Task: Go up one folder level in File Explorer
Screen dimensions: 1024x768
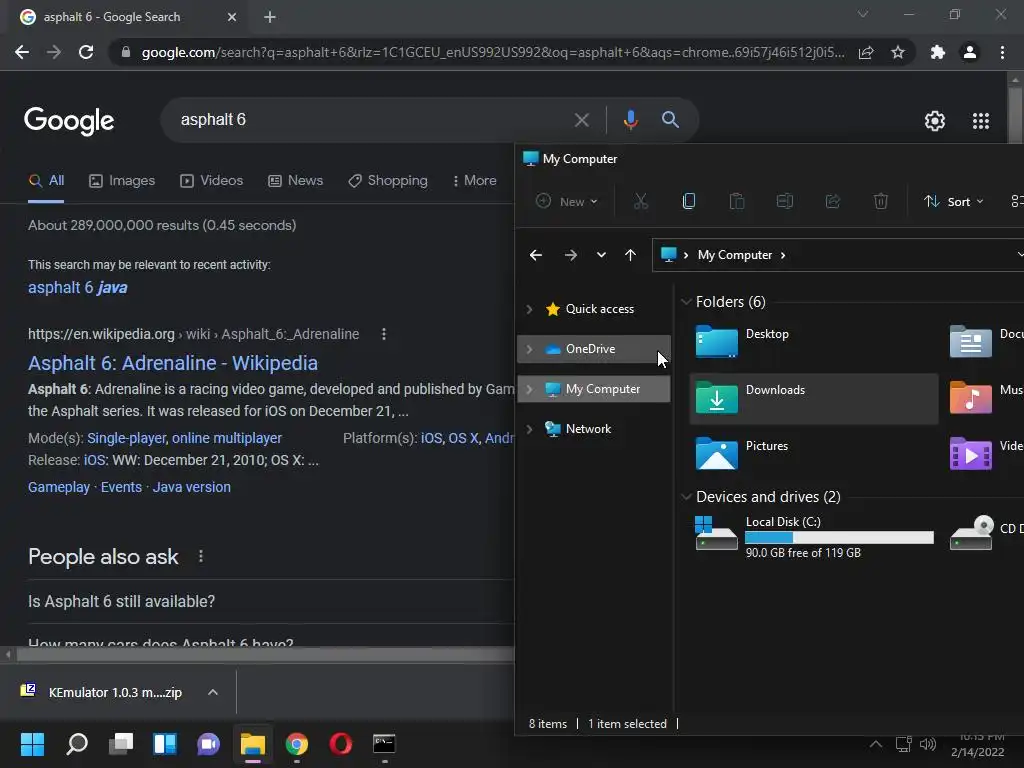Action: point(630,255)
